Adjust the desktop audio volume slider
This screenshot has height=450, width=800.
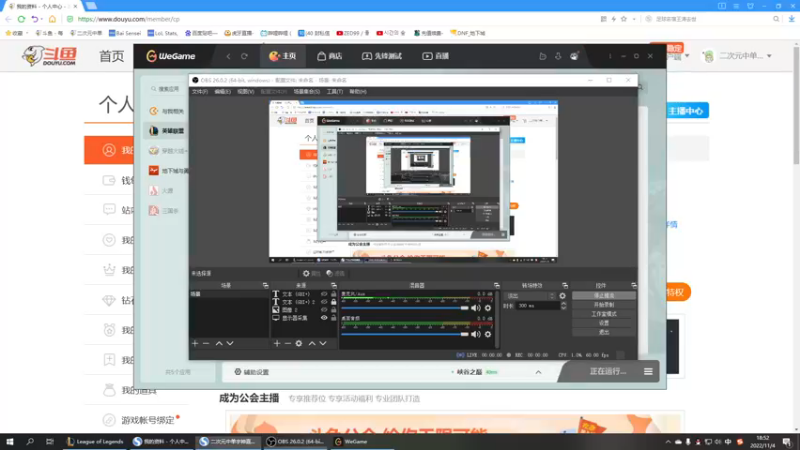click(x=405, y=334)
